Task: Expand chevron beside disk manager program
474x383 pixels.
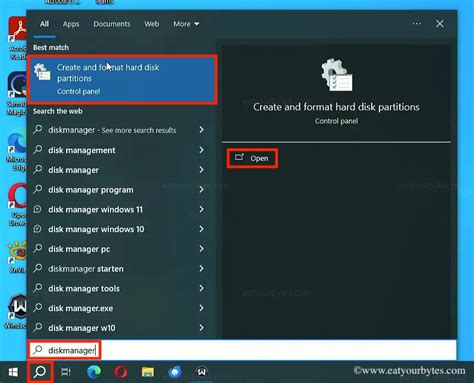Action: click(201, 189)
